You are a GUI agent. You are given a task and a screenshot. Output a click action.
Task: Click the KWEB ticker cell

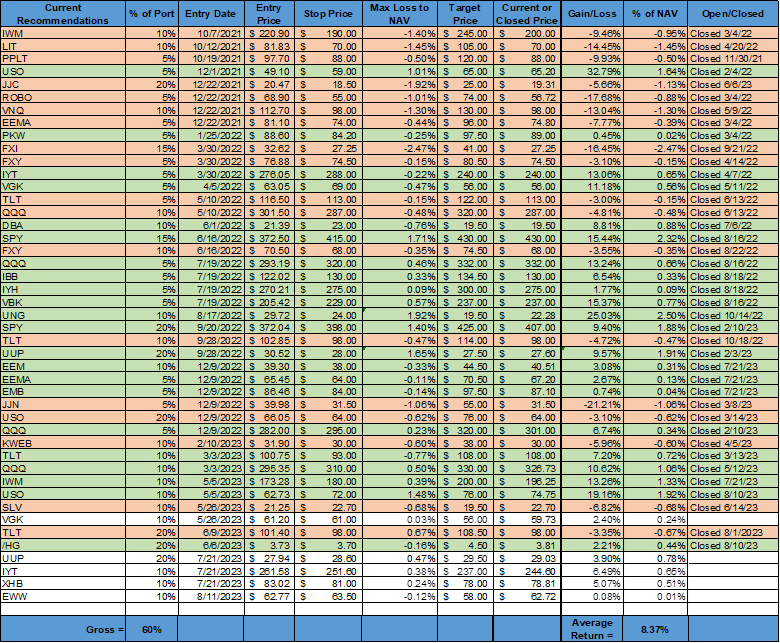pyautogui.click(x=63, y=443)
